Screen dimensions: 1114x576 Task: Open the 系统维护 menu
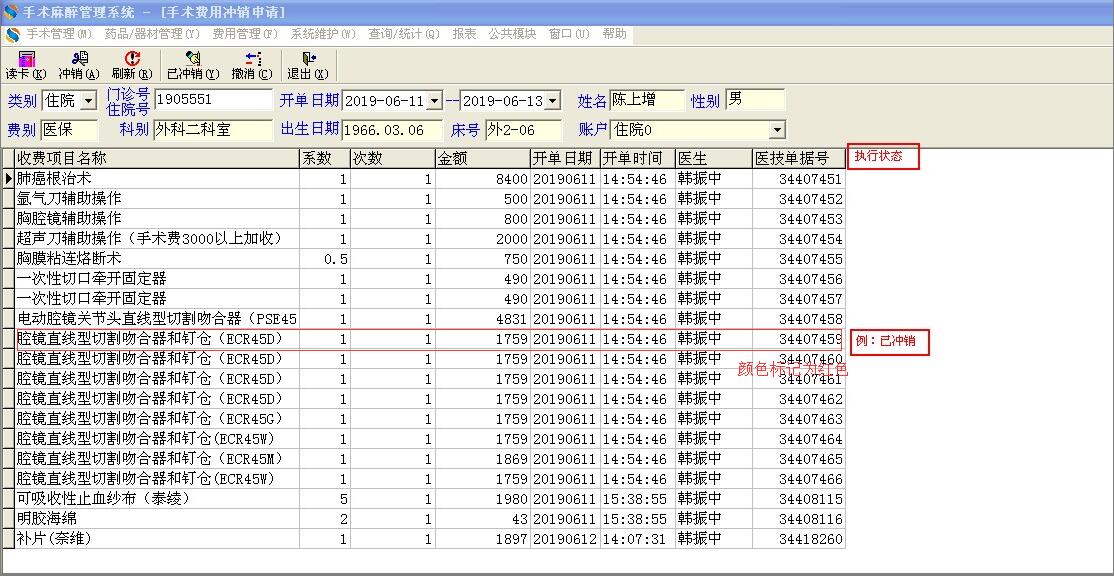[323, 33]
